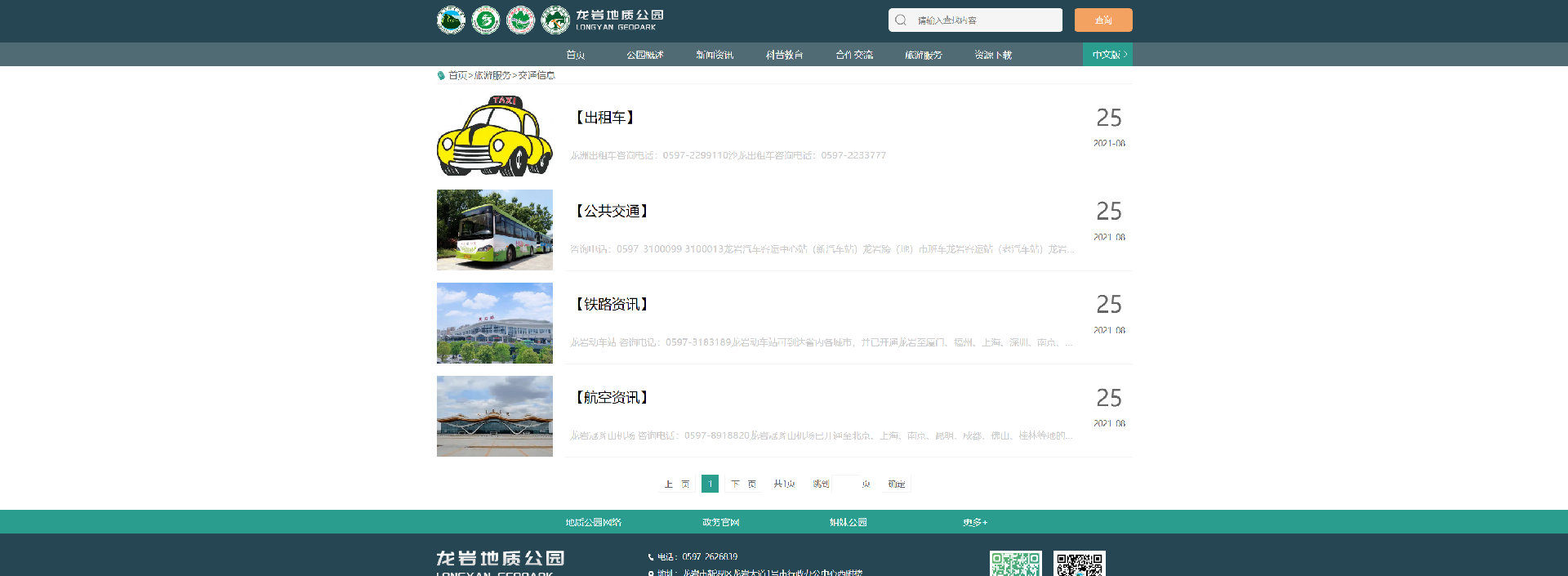The height and width of the screenshot is (576, 1568).
Task: Open the 新闻资讯 navigation menu
Action: click(x=715, y=55)
